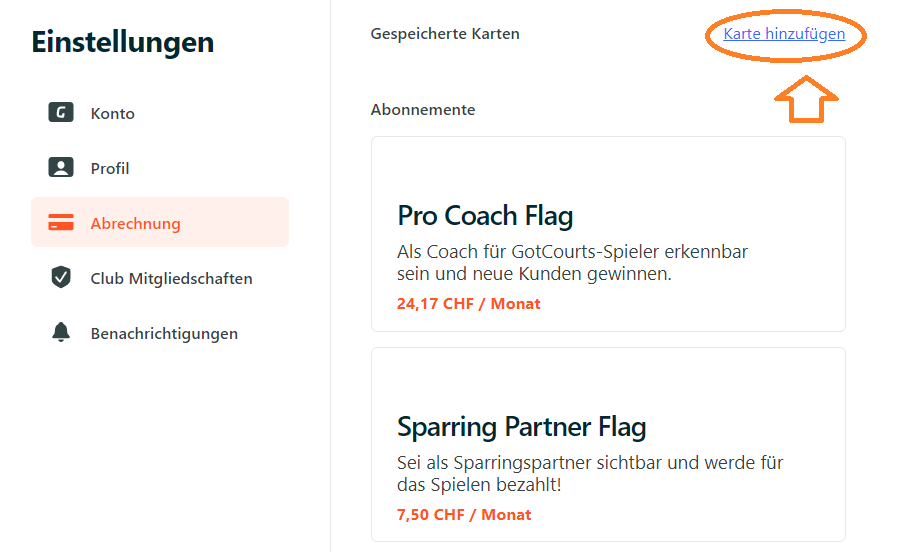Click the Karte hinzufügen link
The image size is (921, 552).
(x=784, y=34)
